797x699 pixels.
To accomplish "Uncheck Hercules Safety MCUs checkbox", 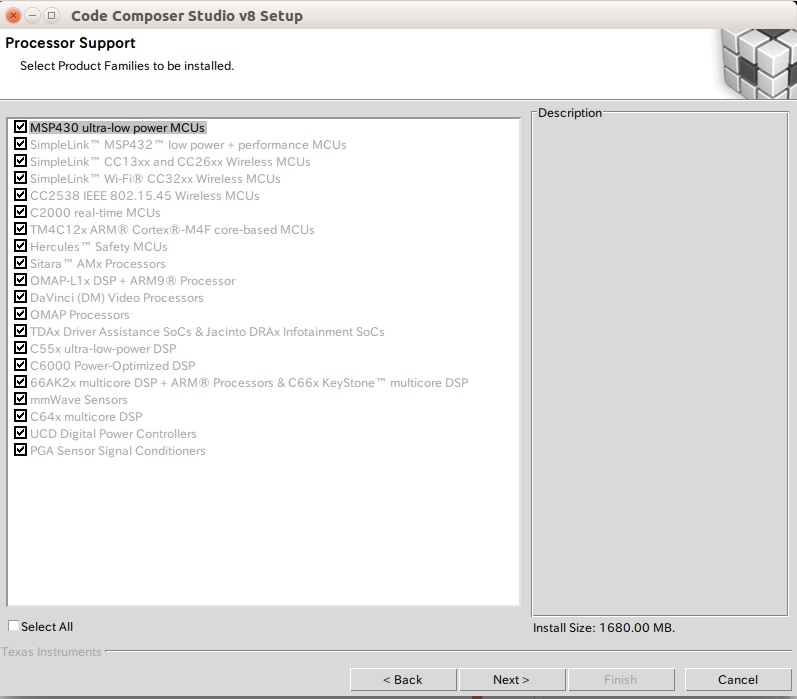I will coord(20,246).
